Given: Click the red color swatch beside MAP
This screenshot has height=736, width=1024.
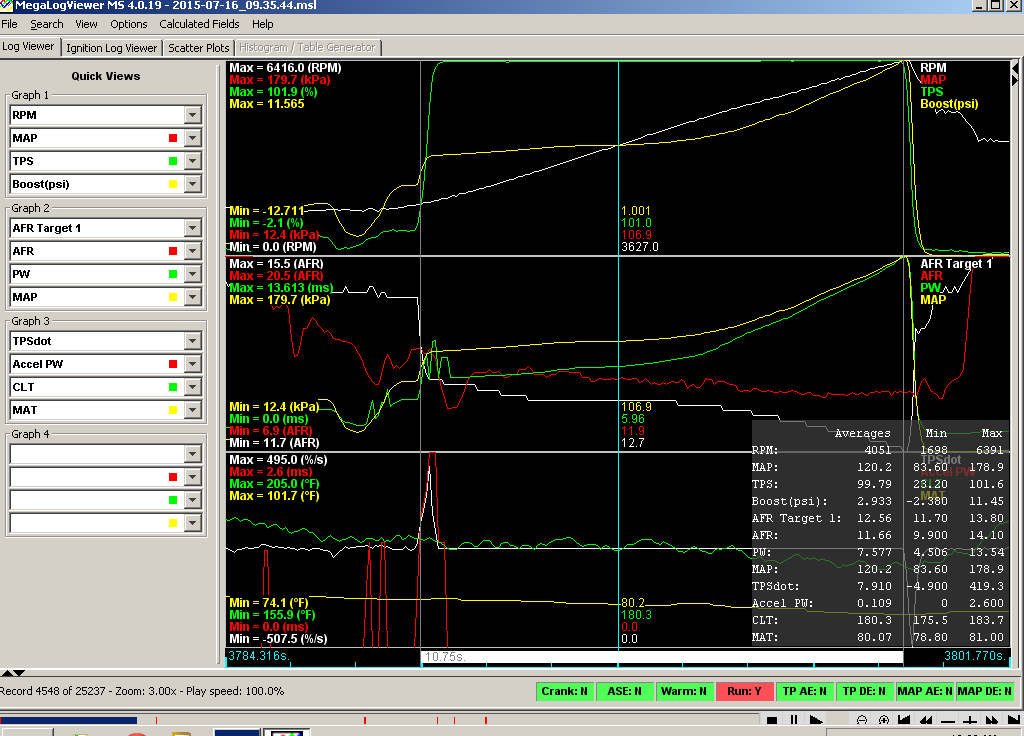Looking at the screenshot, I should [173, 138].
